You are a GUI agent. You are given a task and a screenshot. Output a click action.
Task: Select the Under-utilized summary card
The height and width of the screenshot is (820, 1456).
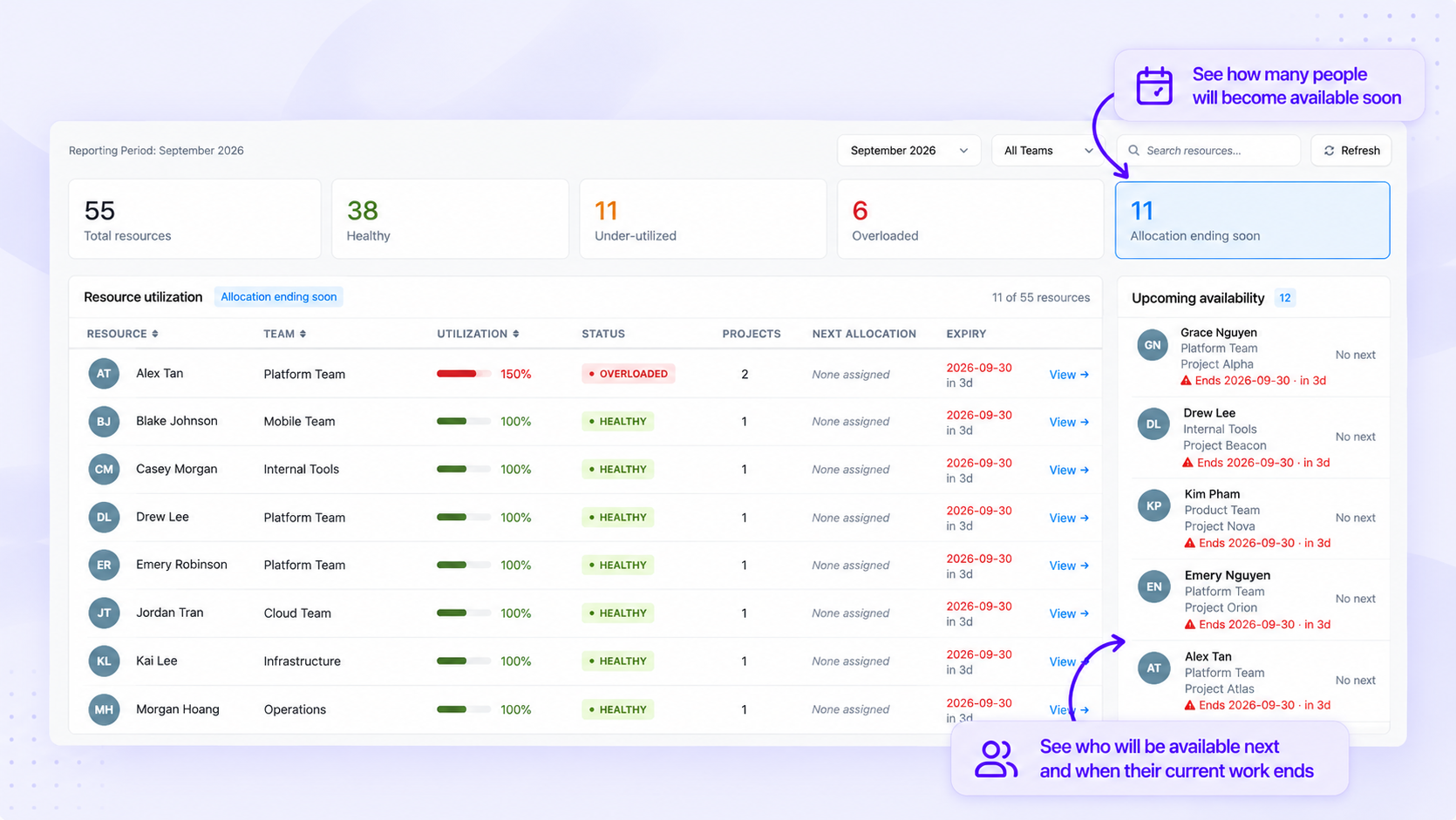coord(703,219)
